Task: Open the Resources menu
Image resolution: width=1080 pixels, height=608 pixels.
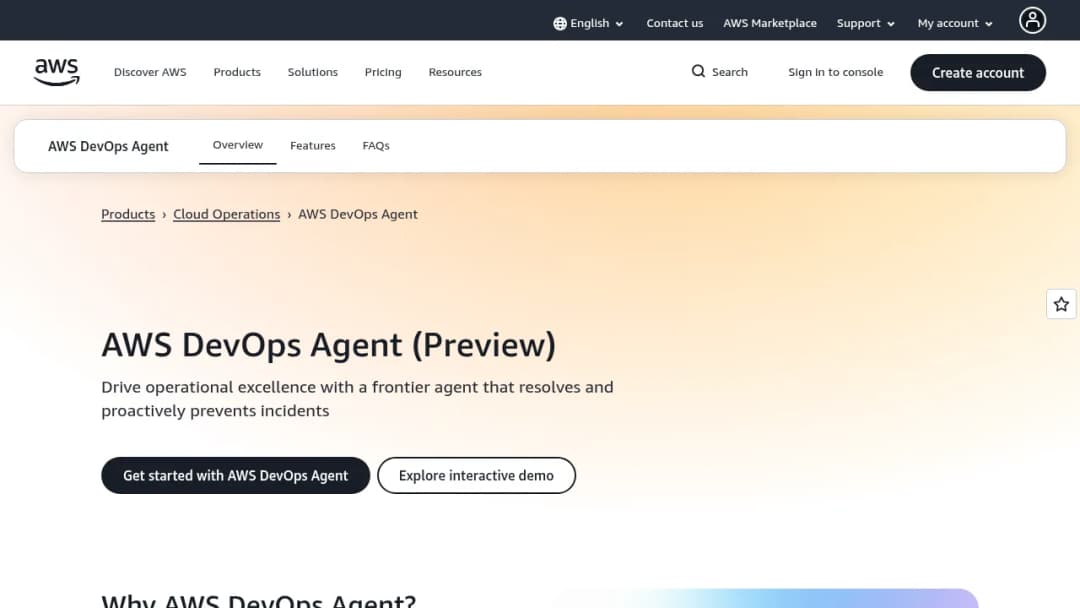Action: point(455,72)
